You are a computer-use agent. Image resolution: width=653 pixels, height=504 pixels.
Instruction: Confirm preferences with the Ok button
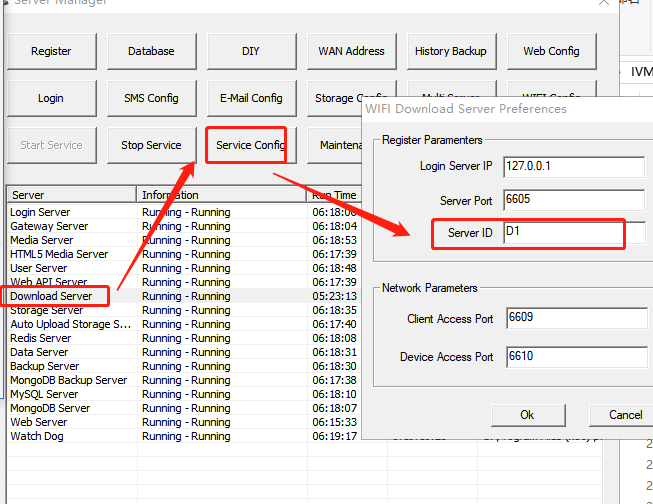tap(528, 415)
